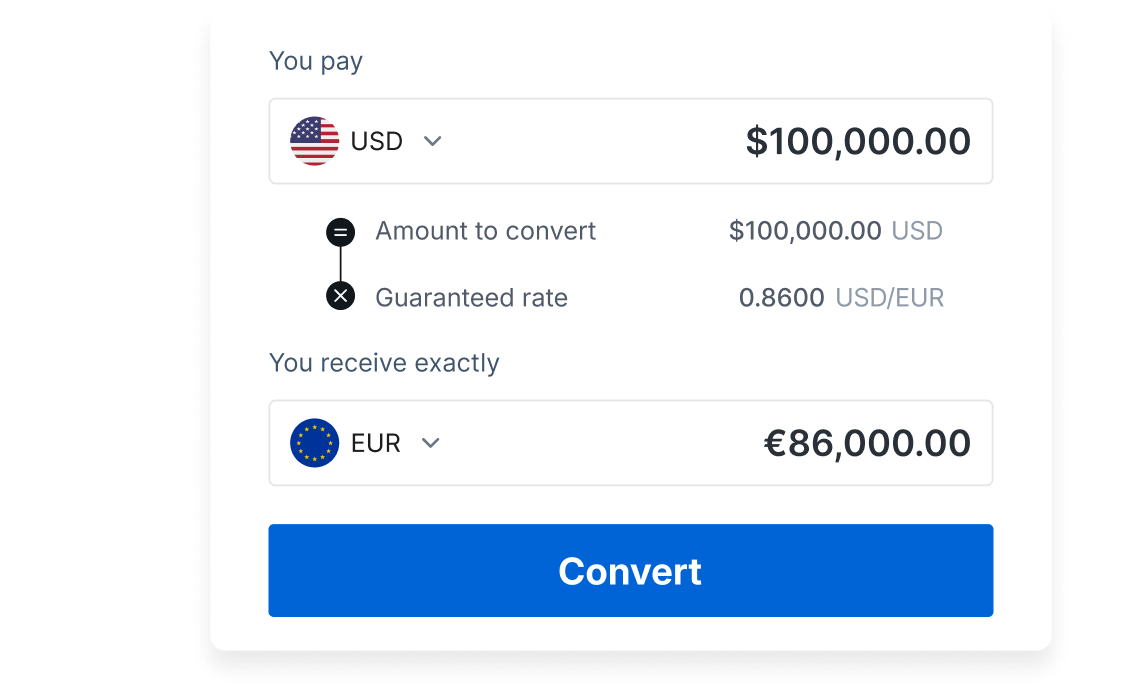Click the $100,000.00 USD conversion amount
The image size is (1124, 691).
[x=804, y=231]
